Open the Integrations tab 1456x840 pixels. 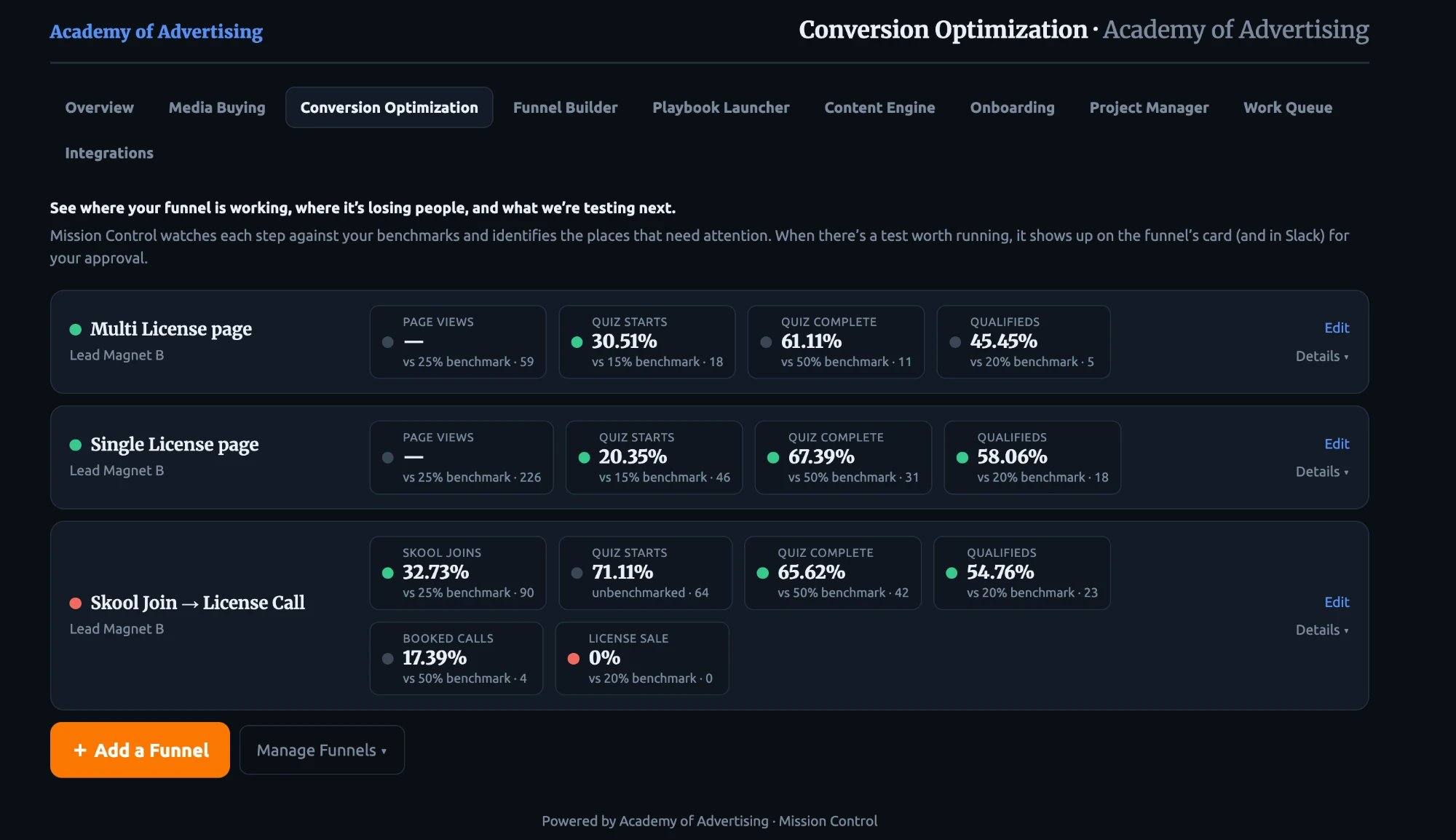[109, 153]
